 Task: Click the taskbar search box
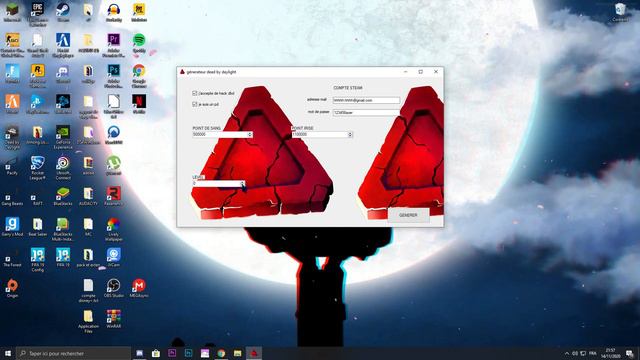pyautogui.click(x=74, y=353)
